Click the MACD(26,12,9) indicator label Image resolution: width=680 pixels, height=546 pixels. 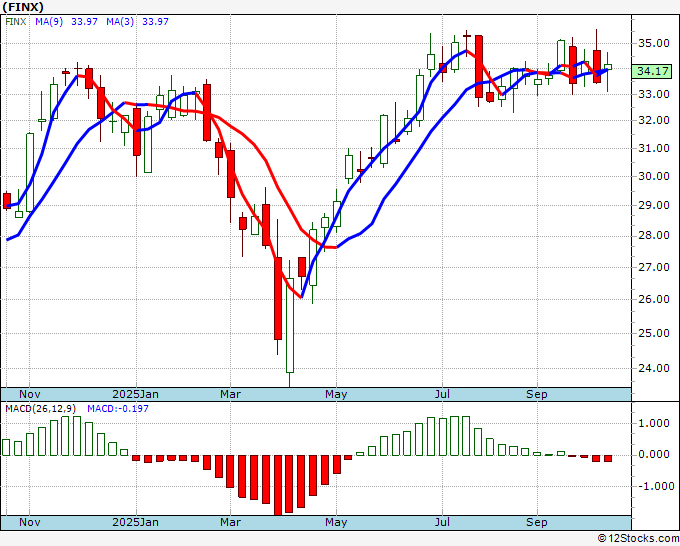point(41,409)
